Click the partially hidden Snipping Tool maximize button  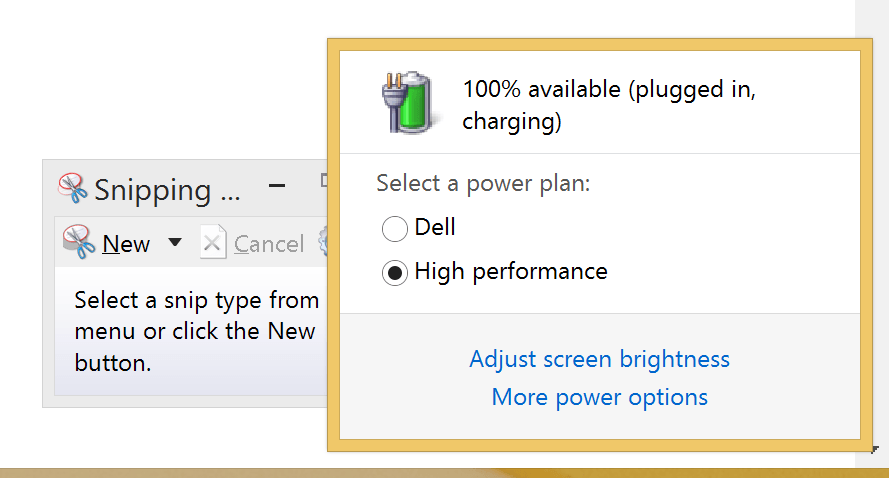tap(323, 181)
